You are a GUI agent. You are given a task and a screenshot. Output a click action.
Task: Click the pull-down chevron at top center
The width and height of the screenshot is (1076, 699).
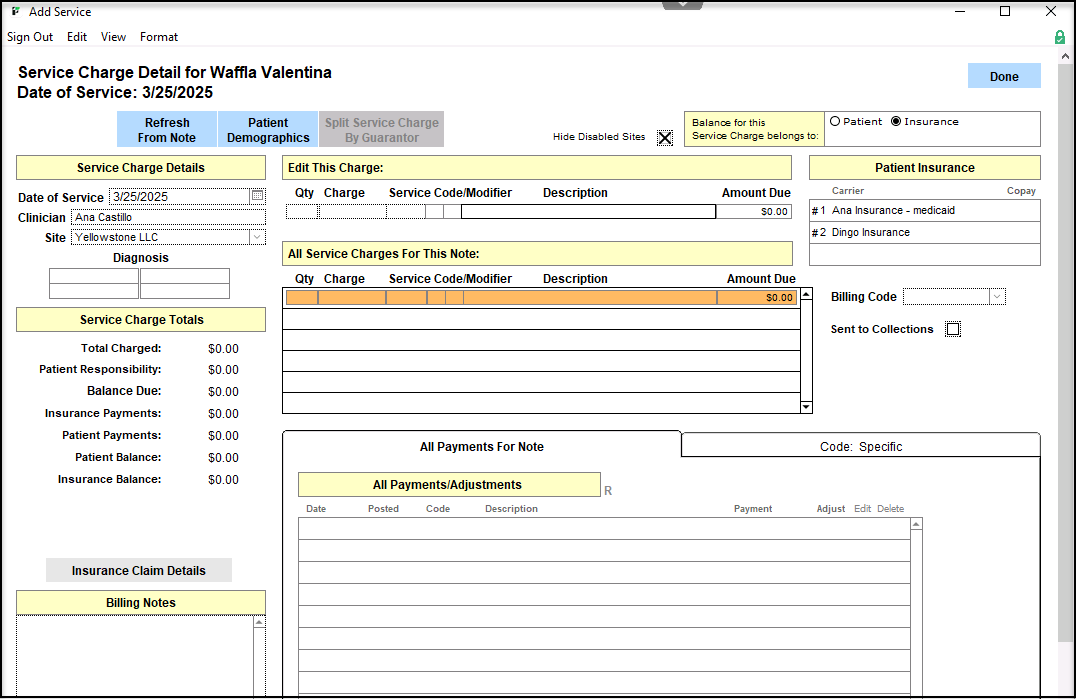683,5
